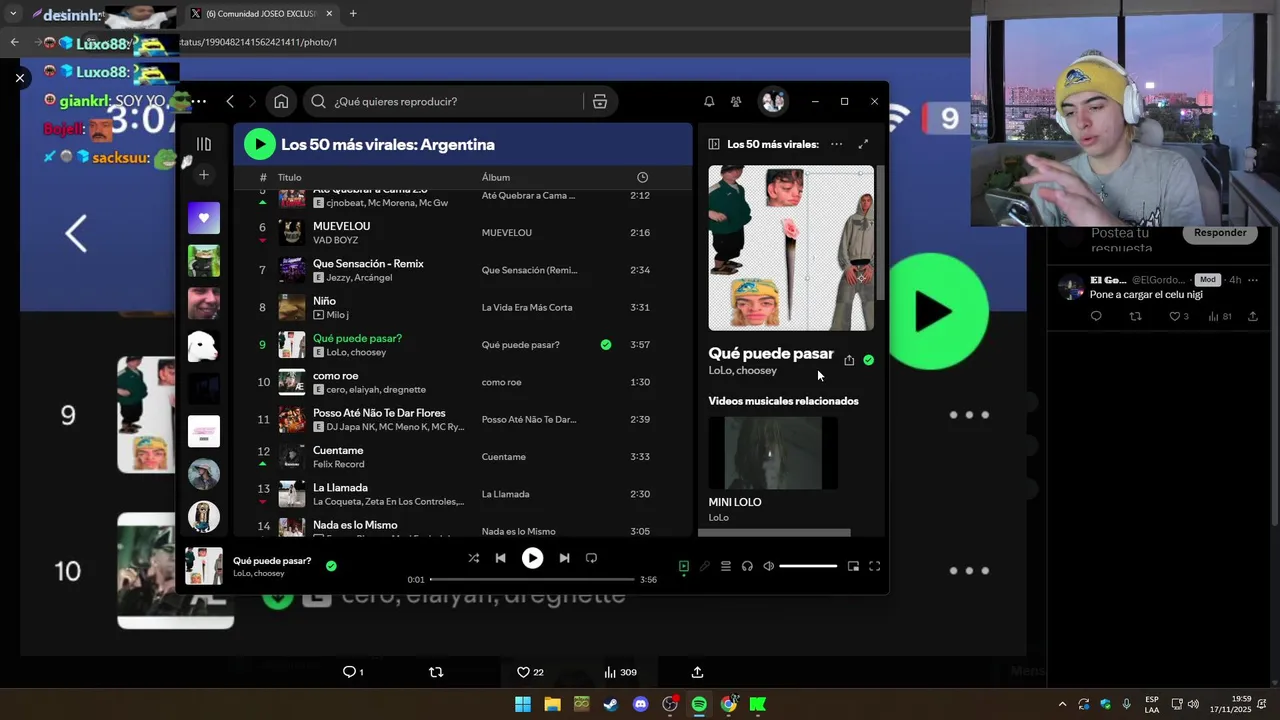The width and height of the screenshot is (1280, 720).
Task: Select the Que Sensación - Remix track
Action: tap(368, 264)
